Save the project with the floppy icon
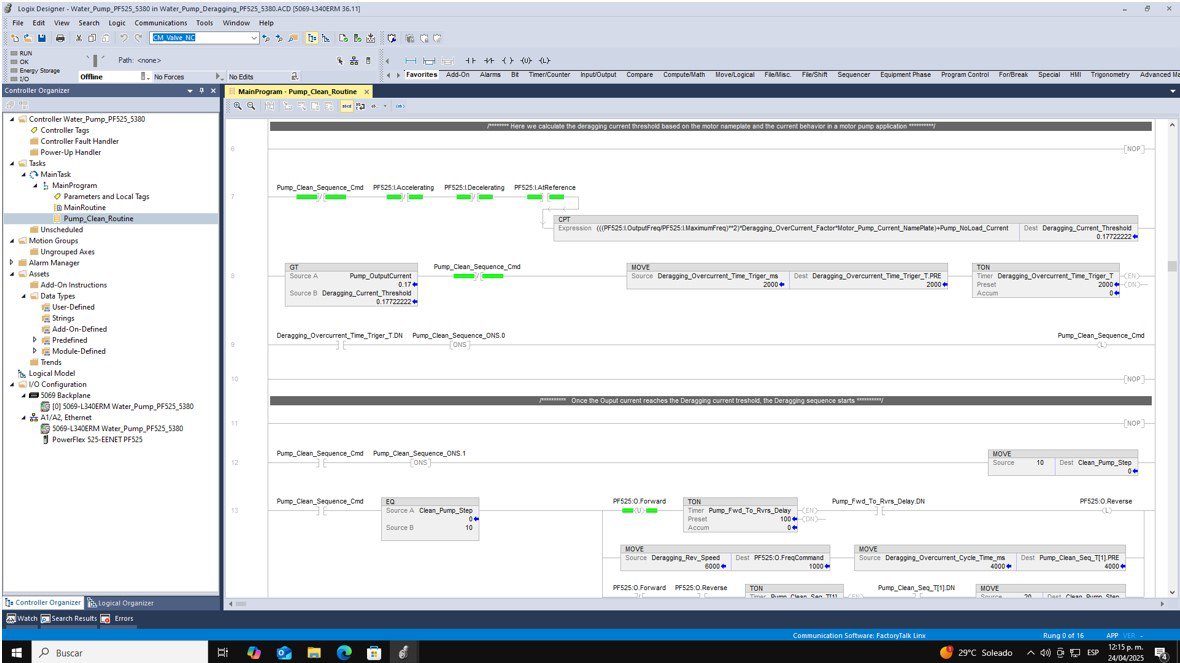The height and width of the screenshot is (663, 1180). [x=41, y=38]
